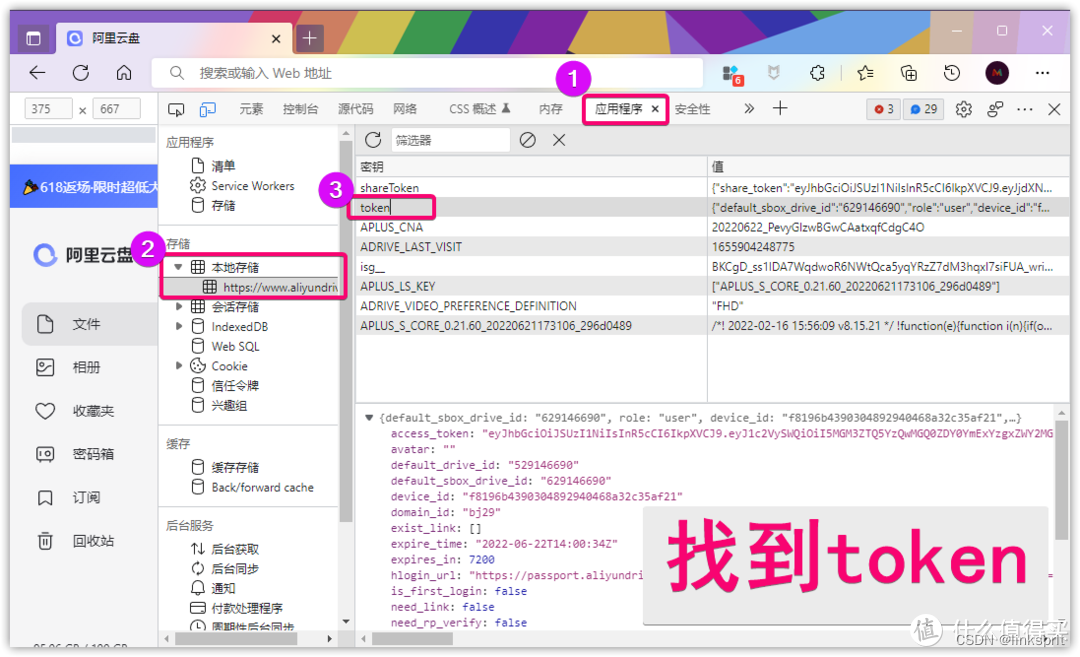Viewport: 1080px width, 657px height.
Task: Expand the IndexedDB tree node
Action: [x=178, y=326]
